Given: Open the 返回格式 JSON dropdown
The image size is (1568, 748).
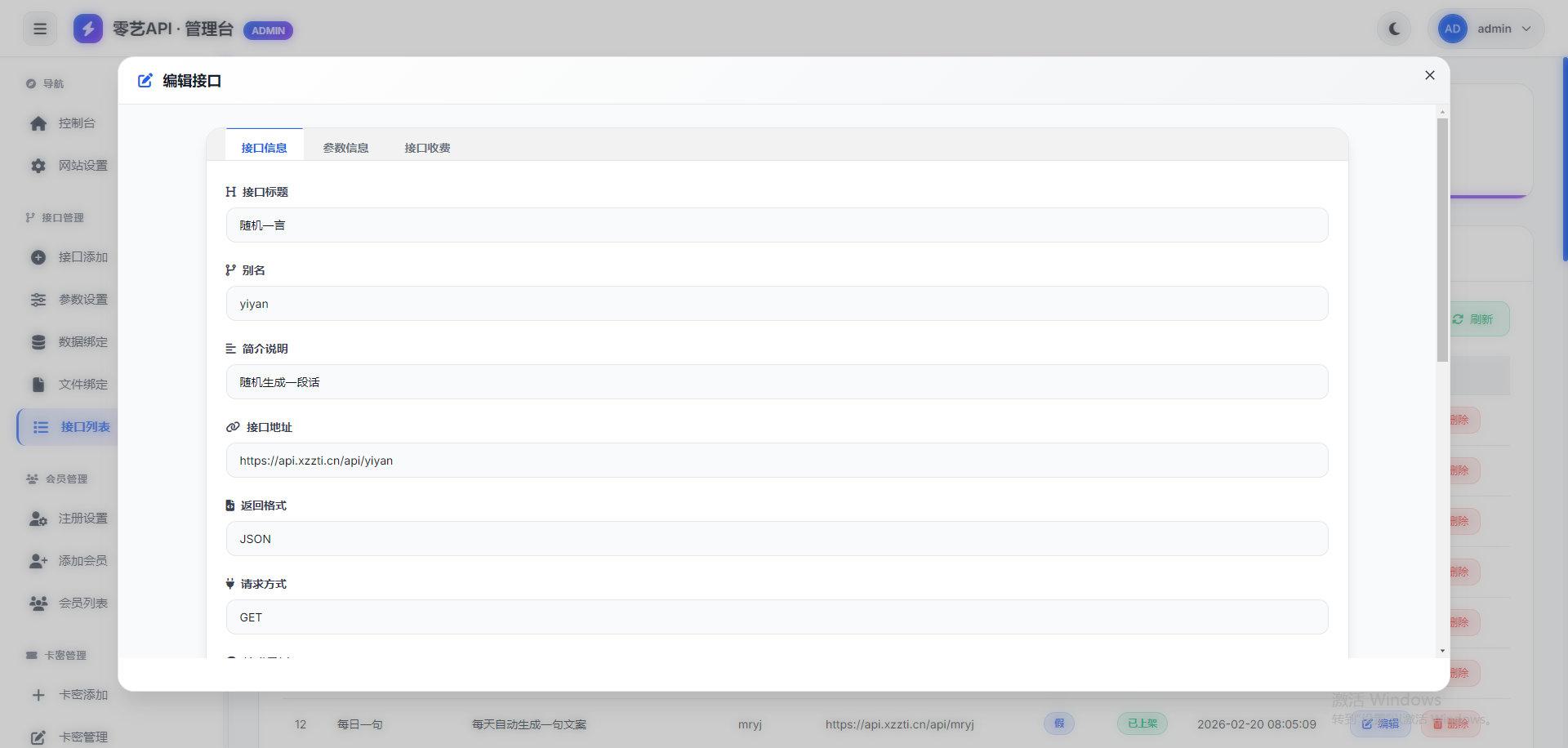Looking at the screenshot, I should [777, 539].
